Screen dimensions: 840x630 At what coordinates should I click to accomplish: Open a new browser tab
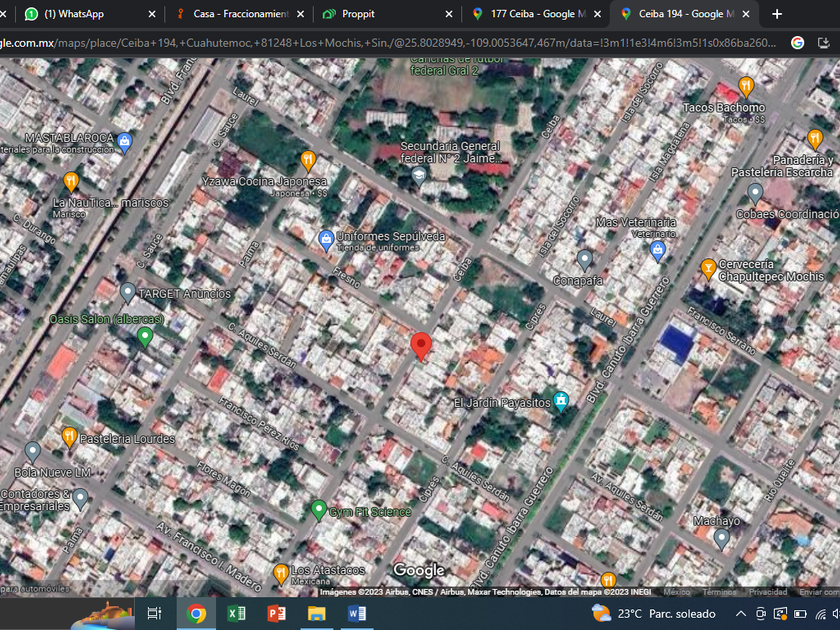coord(777,14)
